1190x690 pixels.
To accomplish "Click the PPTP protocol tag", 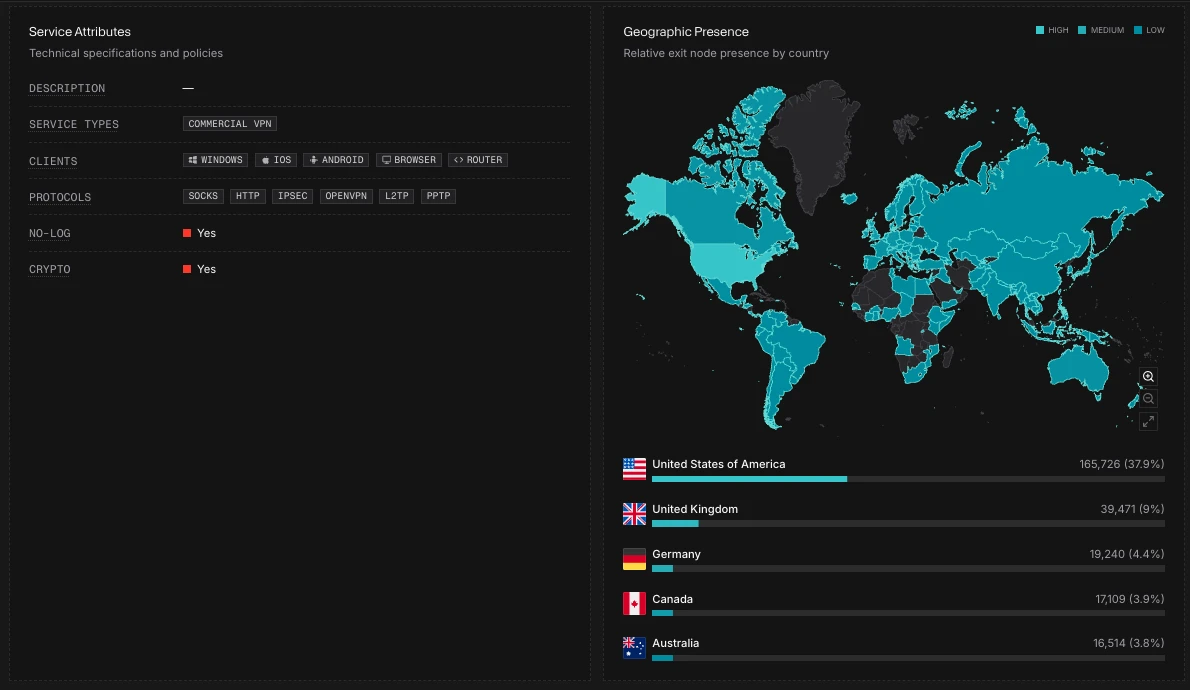I will click(x=439, y=196).
